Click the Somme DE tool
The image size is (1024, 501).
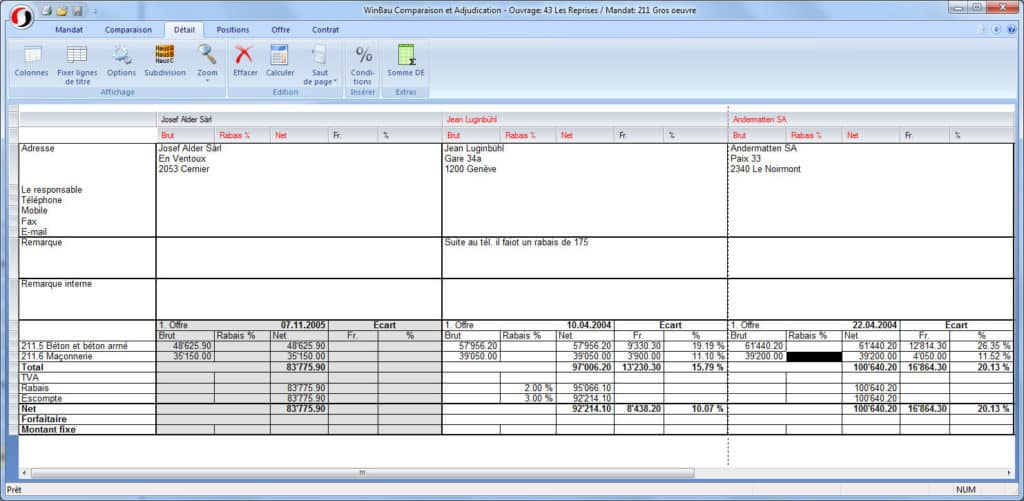406,61
